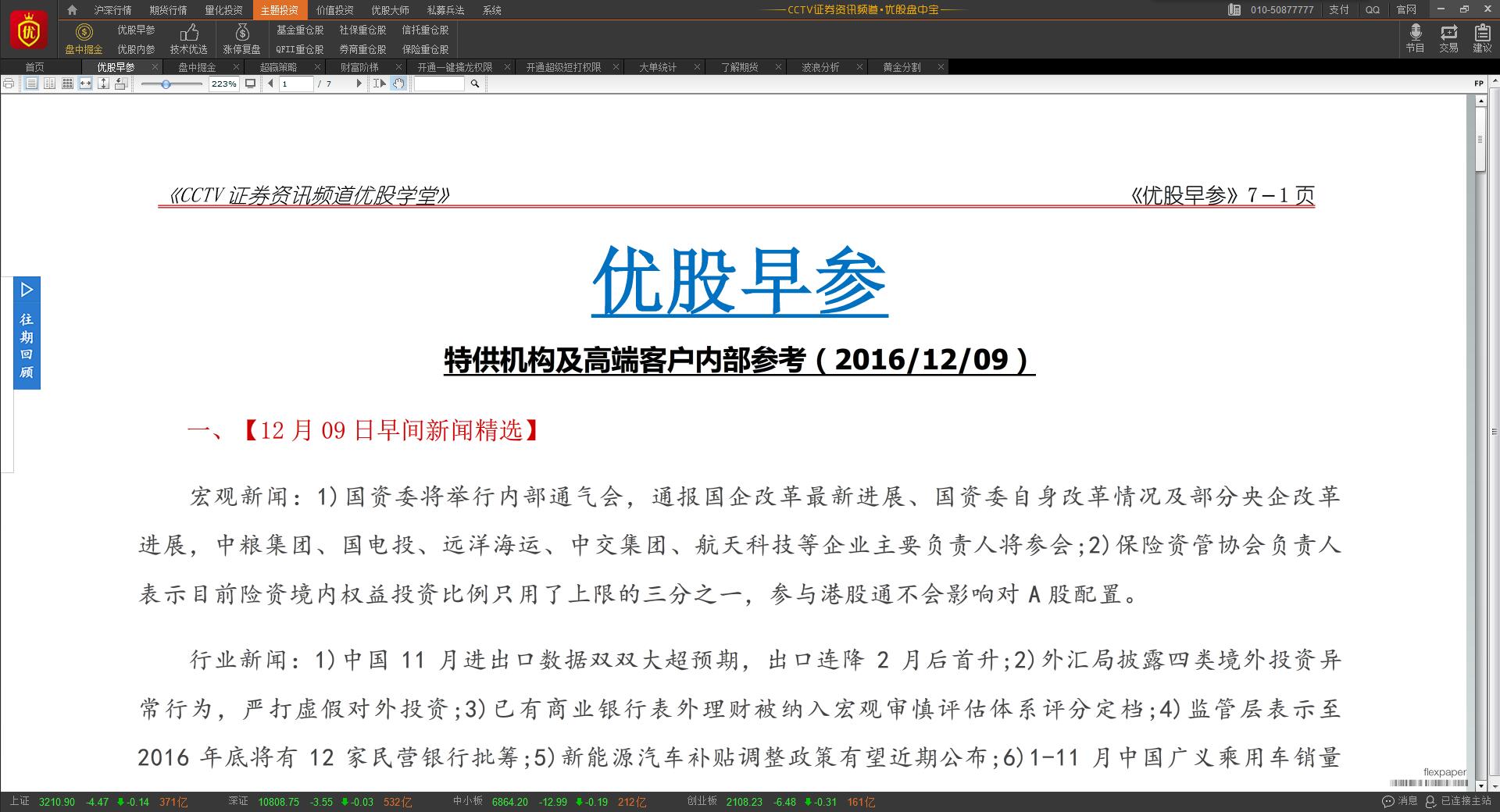Print the document with the printer icon
Viewport: 1500px width, 812px height.
[x=9, y=84]
